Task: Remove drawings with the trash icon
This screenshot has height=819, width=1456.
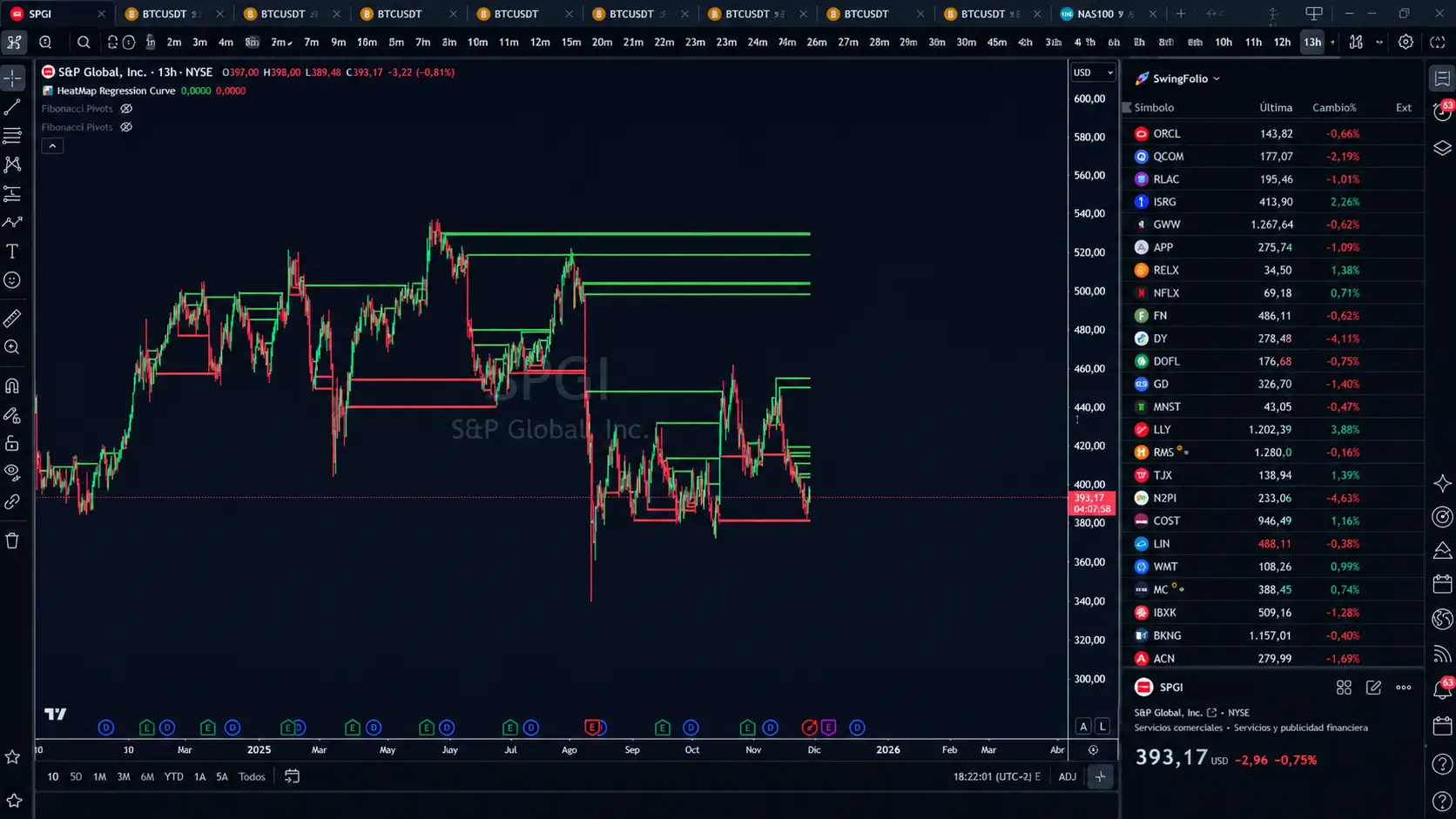Action: point(12,540)
